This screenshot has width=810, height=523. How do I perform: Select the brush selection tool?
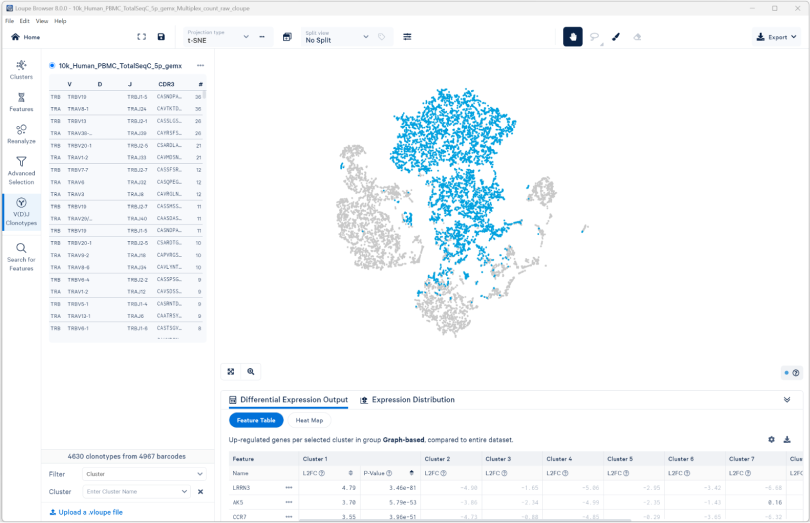click(x=615, y=37)
